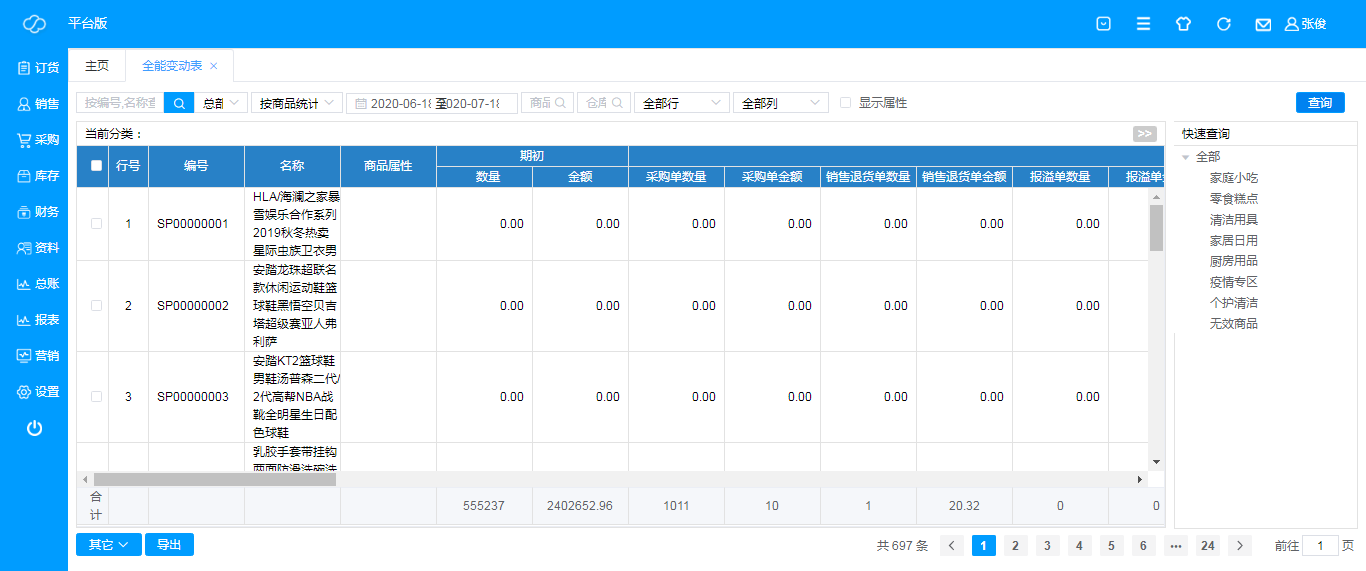This screenshot has width=1366, height=571.
Task: Click the refresh icon in header
Action: coord(1223,24)
